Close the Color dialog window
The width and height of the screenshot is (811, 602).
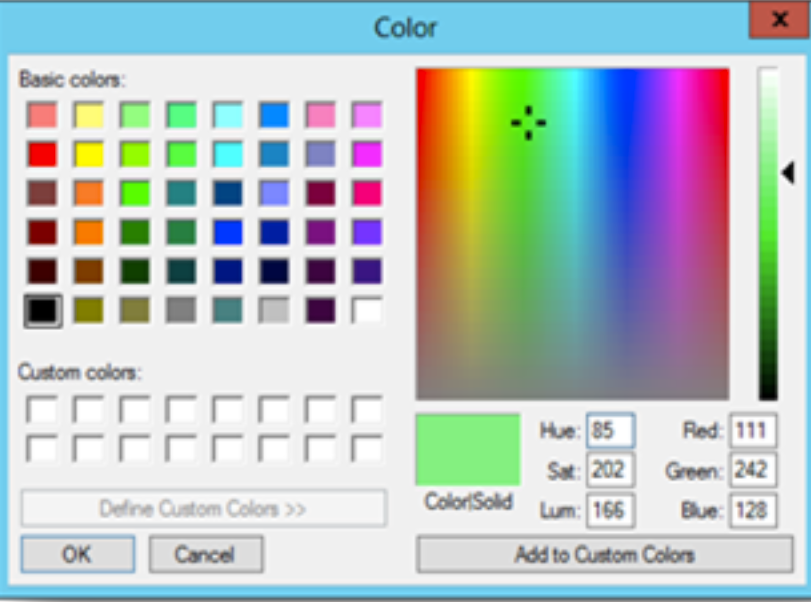[779, 20]
